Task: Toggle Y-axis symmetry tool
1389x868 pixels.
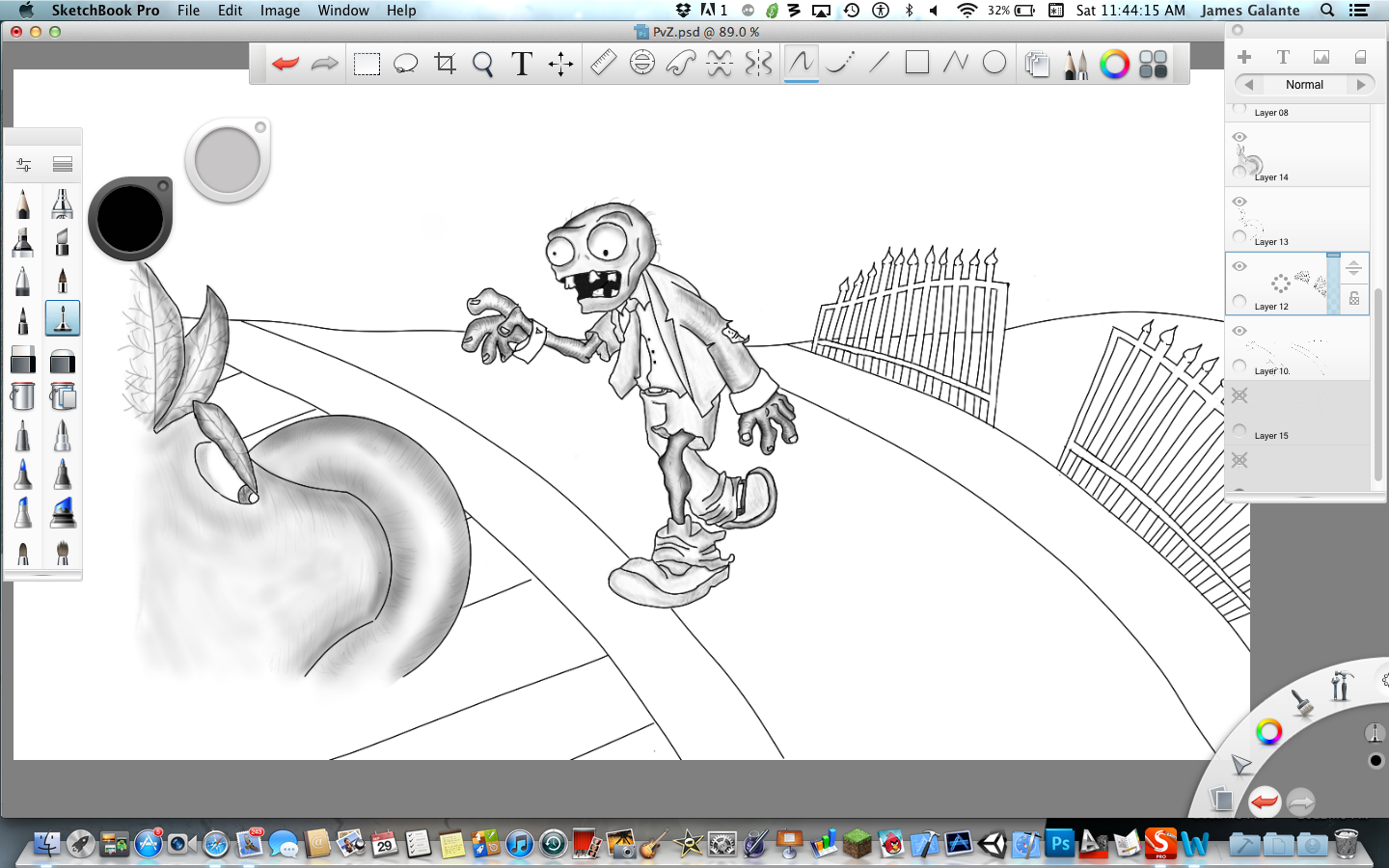Action: coord(759,64)
